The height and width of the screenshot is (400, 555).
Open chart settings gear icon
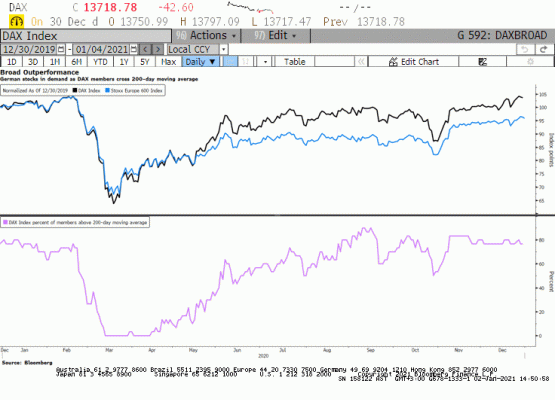pyautogui.click(x=530, y=62)
